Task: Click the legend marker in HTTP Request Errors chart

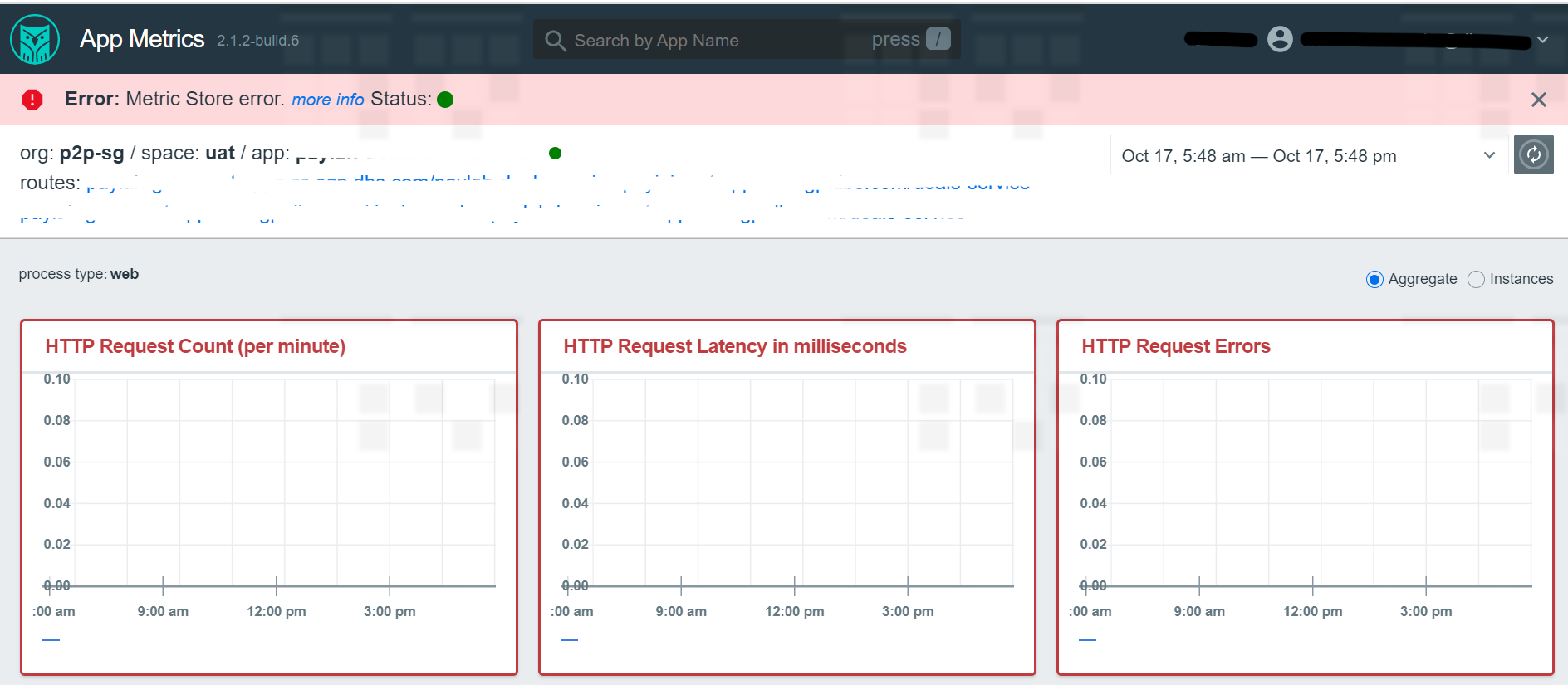Action: (1087, 639)
